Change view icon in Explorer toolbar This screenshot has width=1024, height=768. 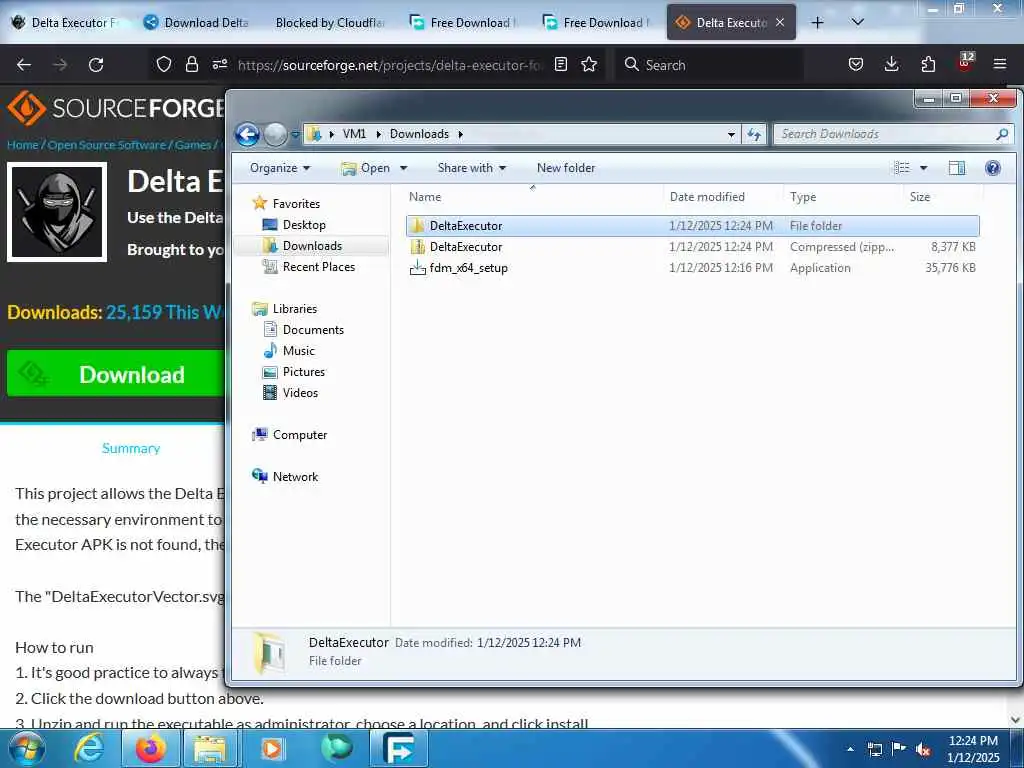point(902,168)
